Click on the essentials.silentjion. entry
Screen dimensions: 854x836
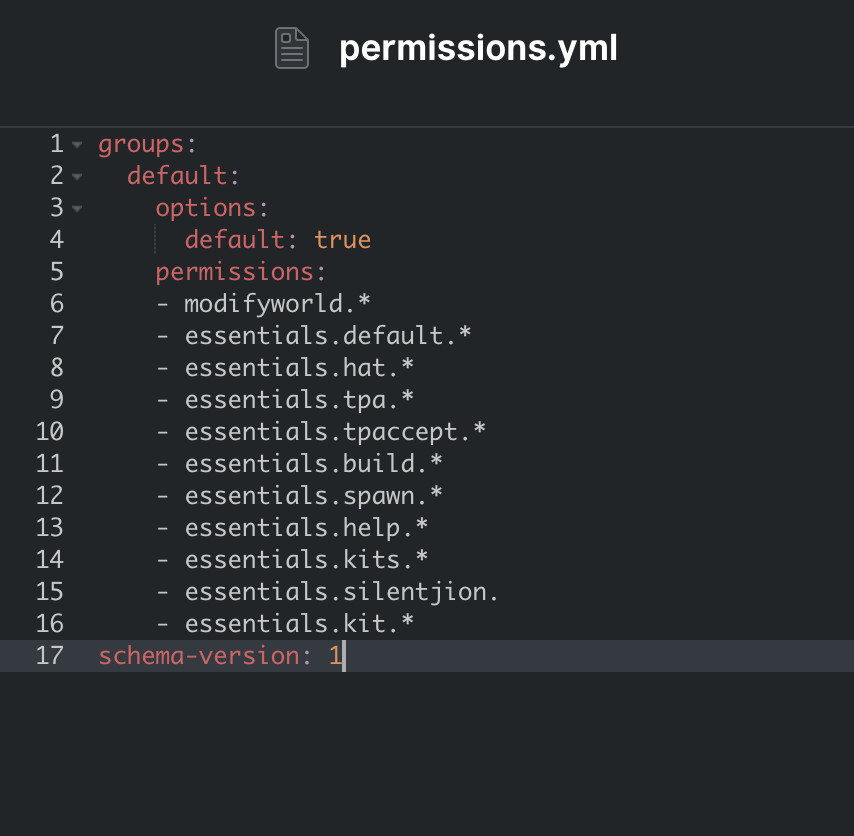click(x=341, y=592)
